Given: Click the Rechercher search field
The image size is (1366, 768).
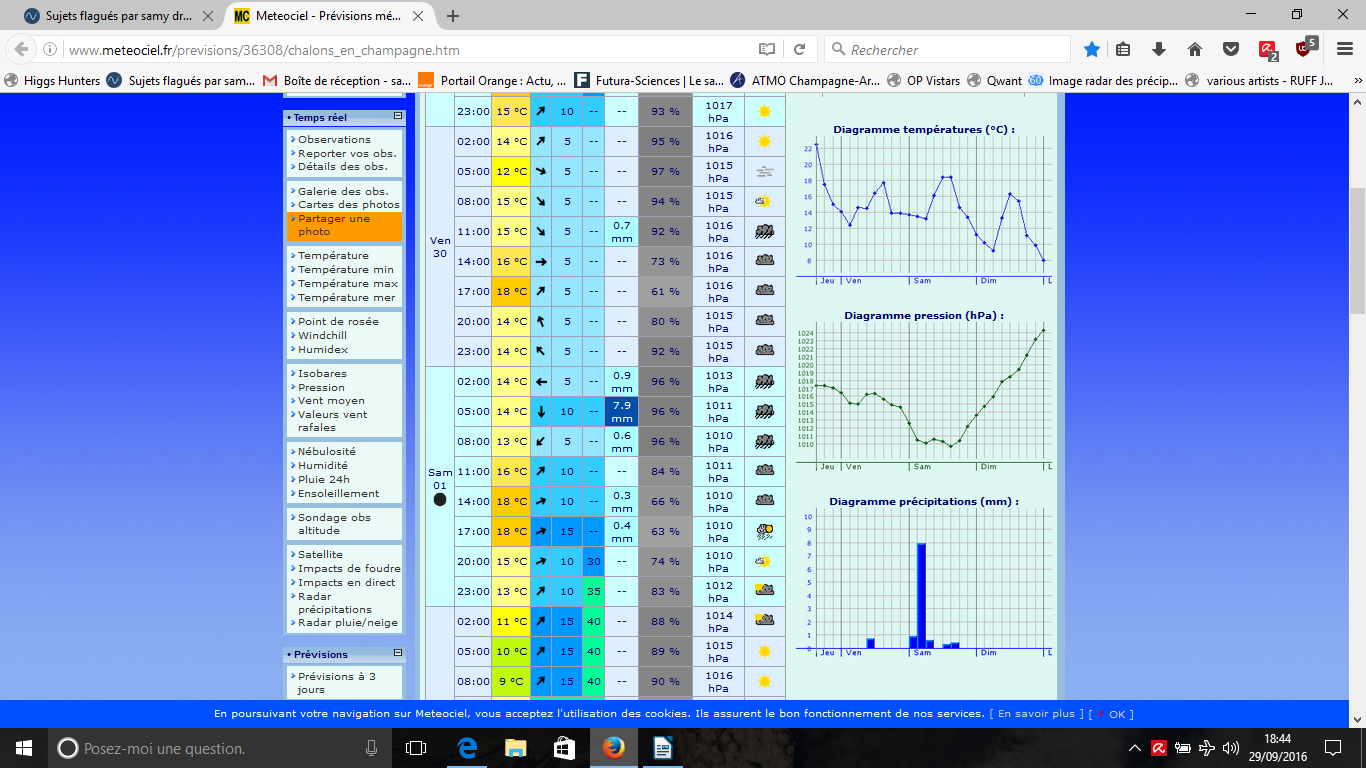Looking at the screenshot, I should click(955, 49).
